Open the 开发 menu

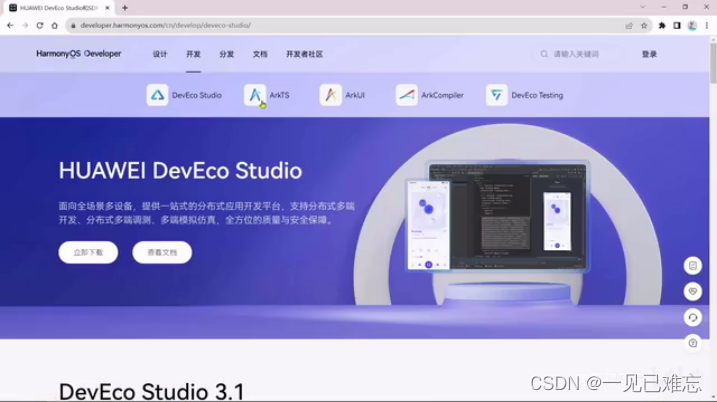point(193,54)
